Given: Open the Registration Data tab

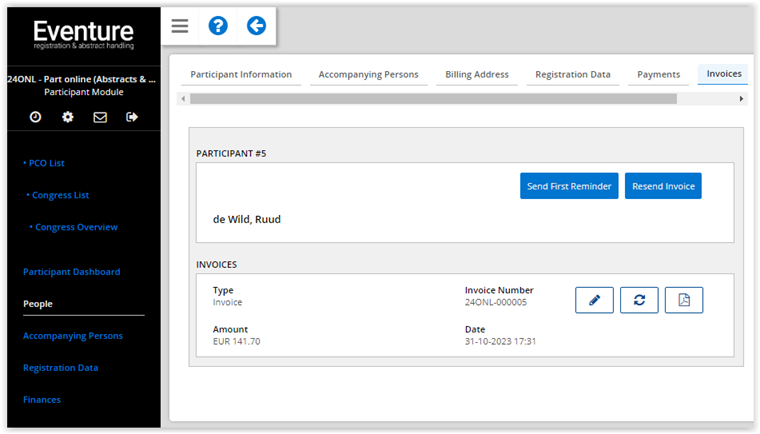Looking at the screenshot, I should [x=573, y=75].
